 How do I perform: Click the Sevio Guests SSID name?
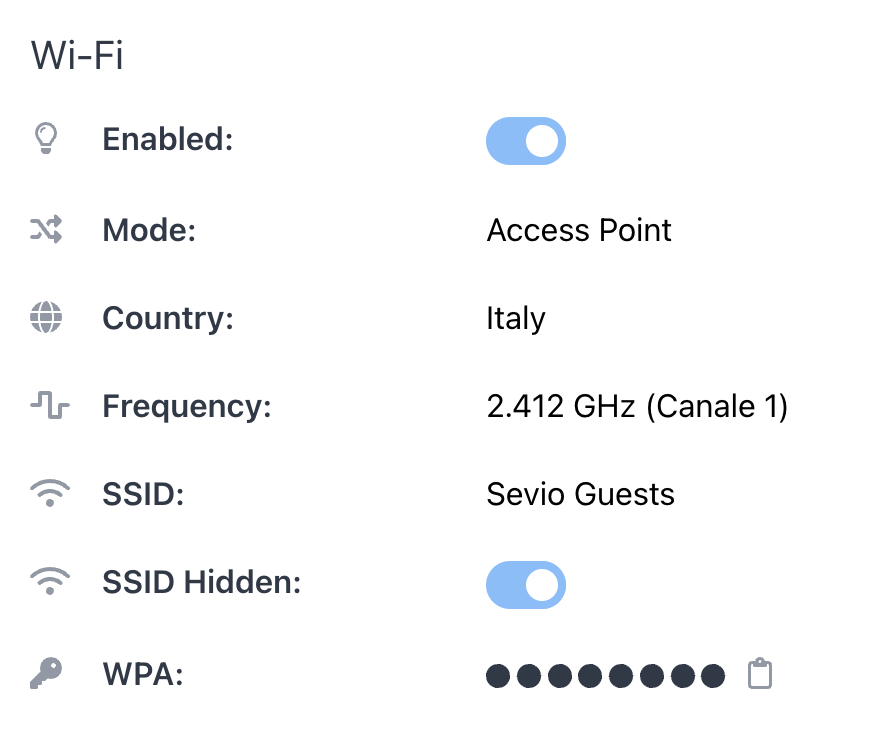point(580,494)
